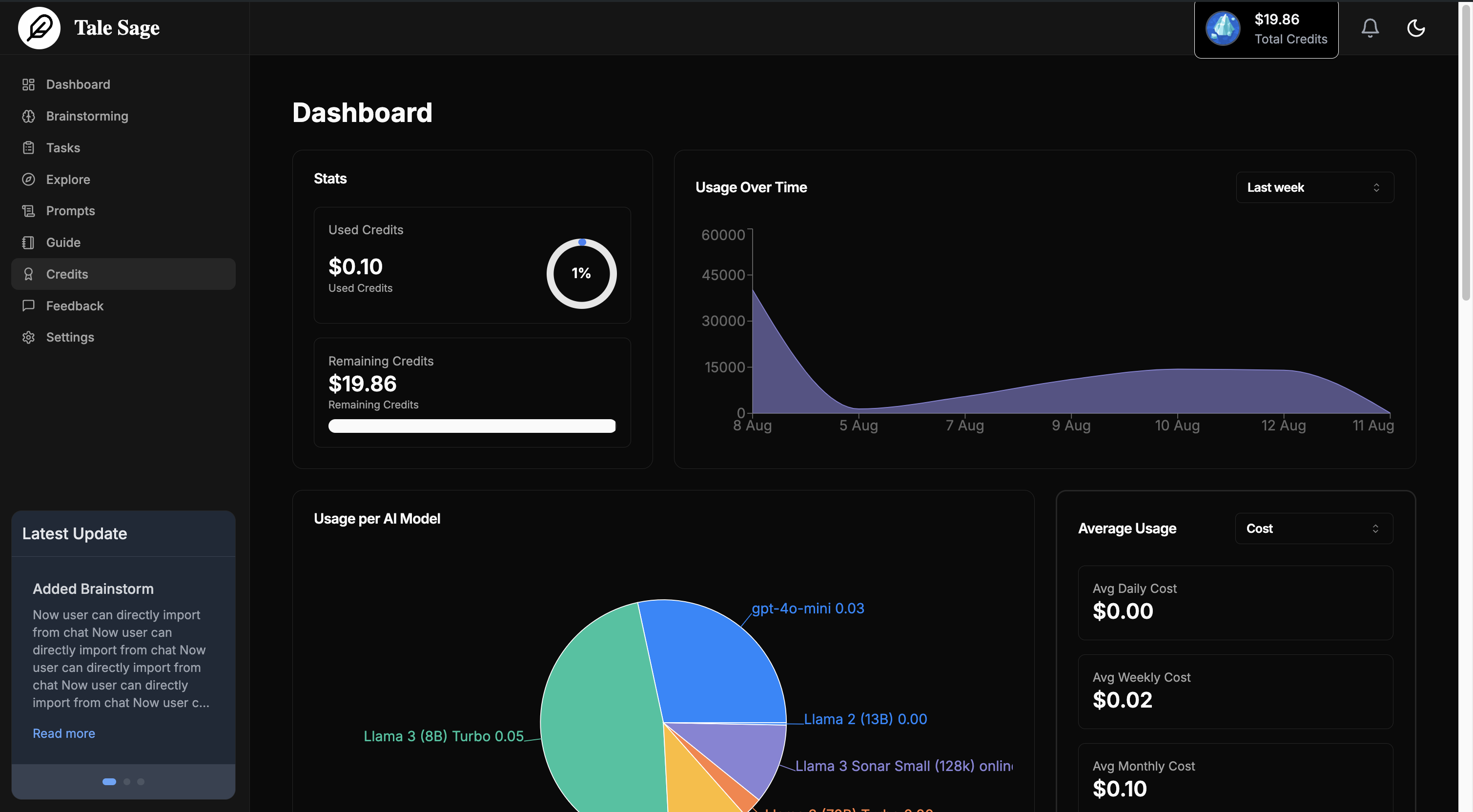Open the Prompts sidebar item
This screenshot has width=1473, height=812.
[70, 211]
